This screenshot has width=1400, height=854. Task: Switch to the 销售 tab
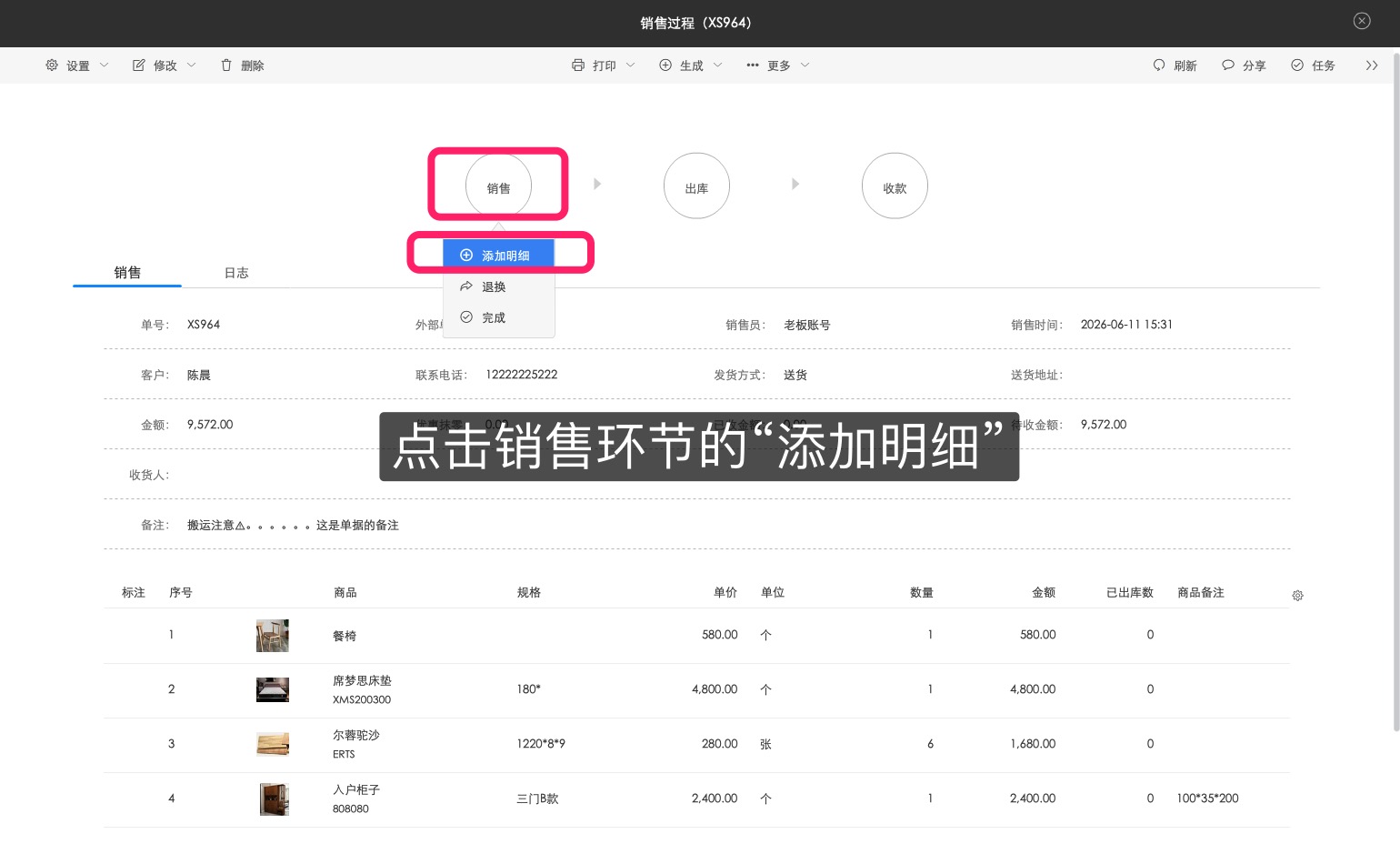click(x=127, y=273)
